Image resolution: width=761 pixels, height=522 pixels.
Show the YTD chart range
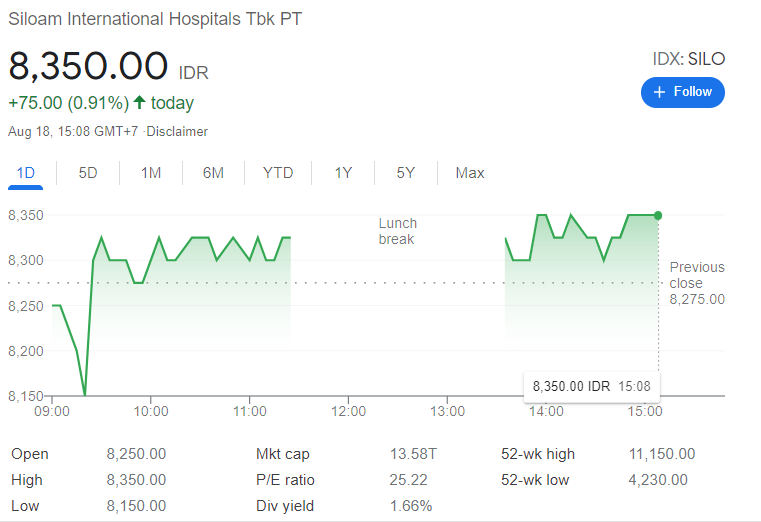[278, 173]
